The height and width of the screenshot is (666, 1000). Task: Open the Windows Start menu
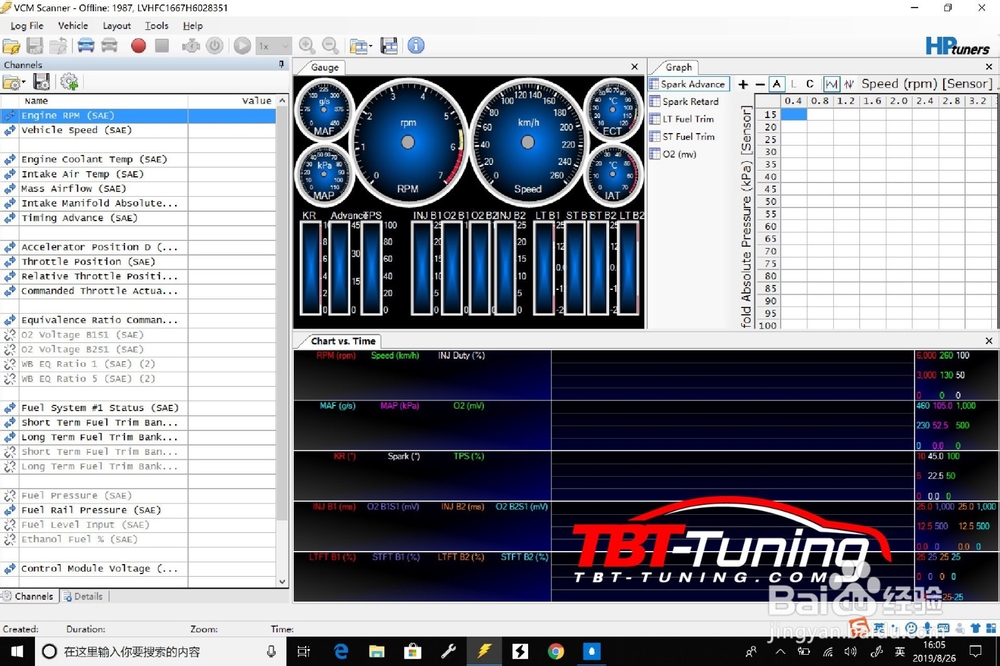pyautogui.click(x=17, y=651)
